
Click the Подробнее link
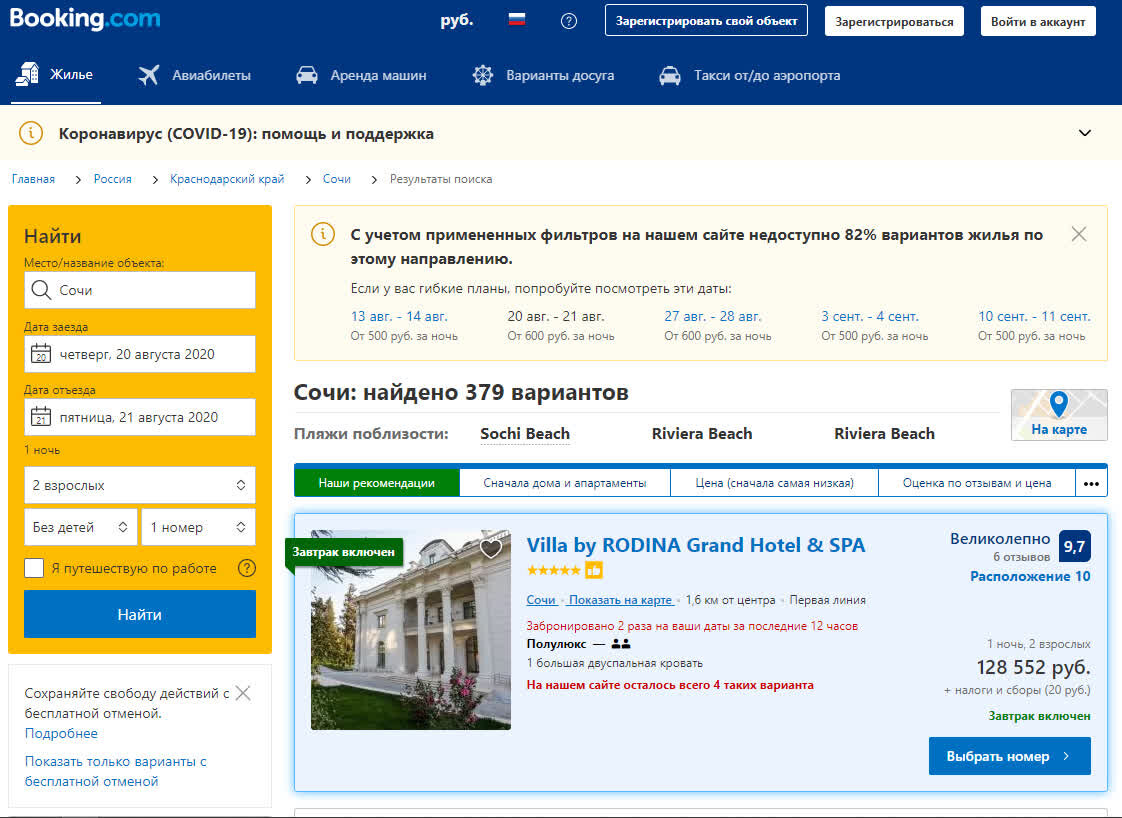[61, 734]
